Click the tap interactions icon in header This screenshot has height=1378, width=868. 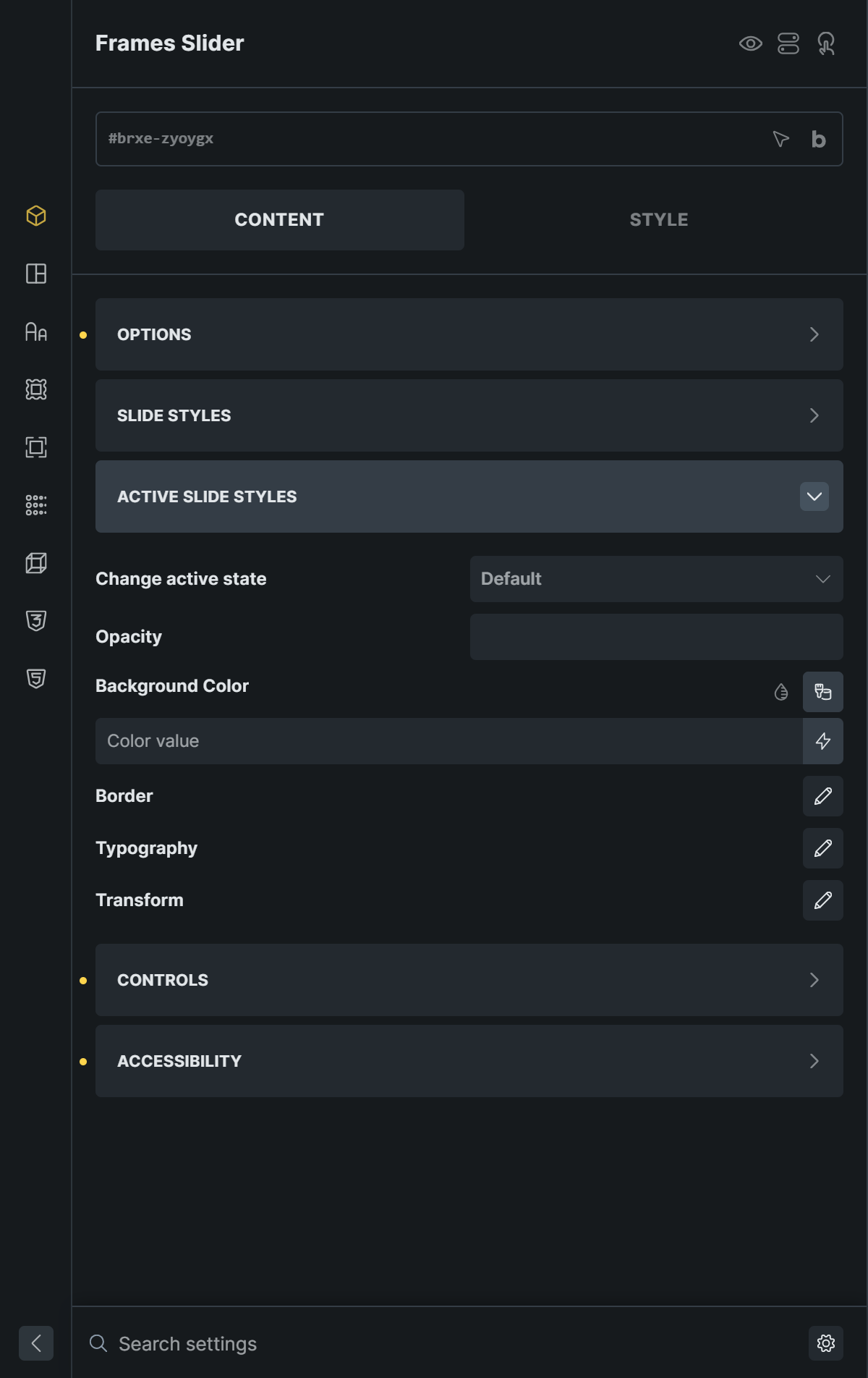coord(826,43)
